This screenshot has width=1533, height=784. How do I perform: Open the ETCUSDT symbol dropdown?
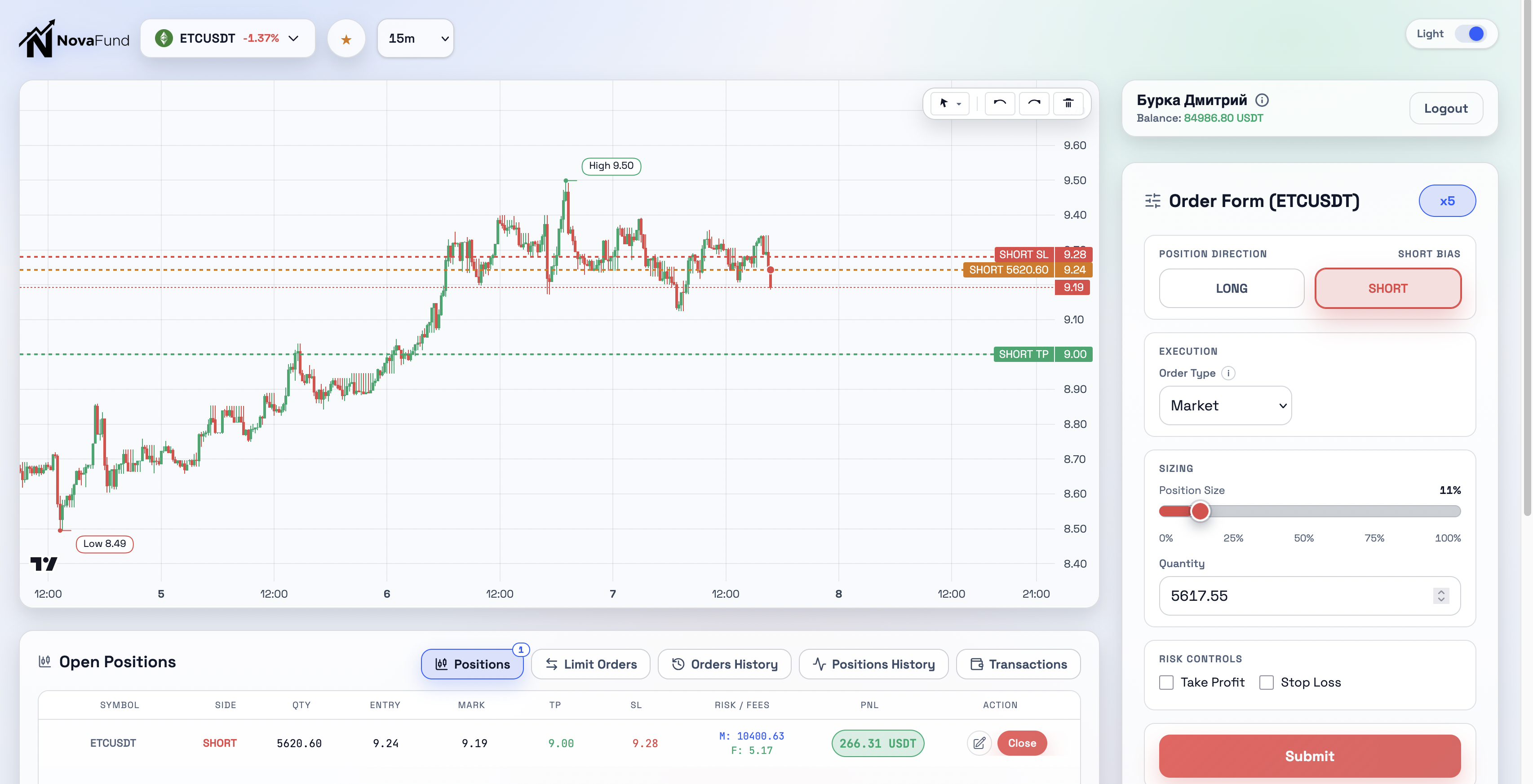click(x=227, y=39)
